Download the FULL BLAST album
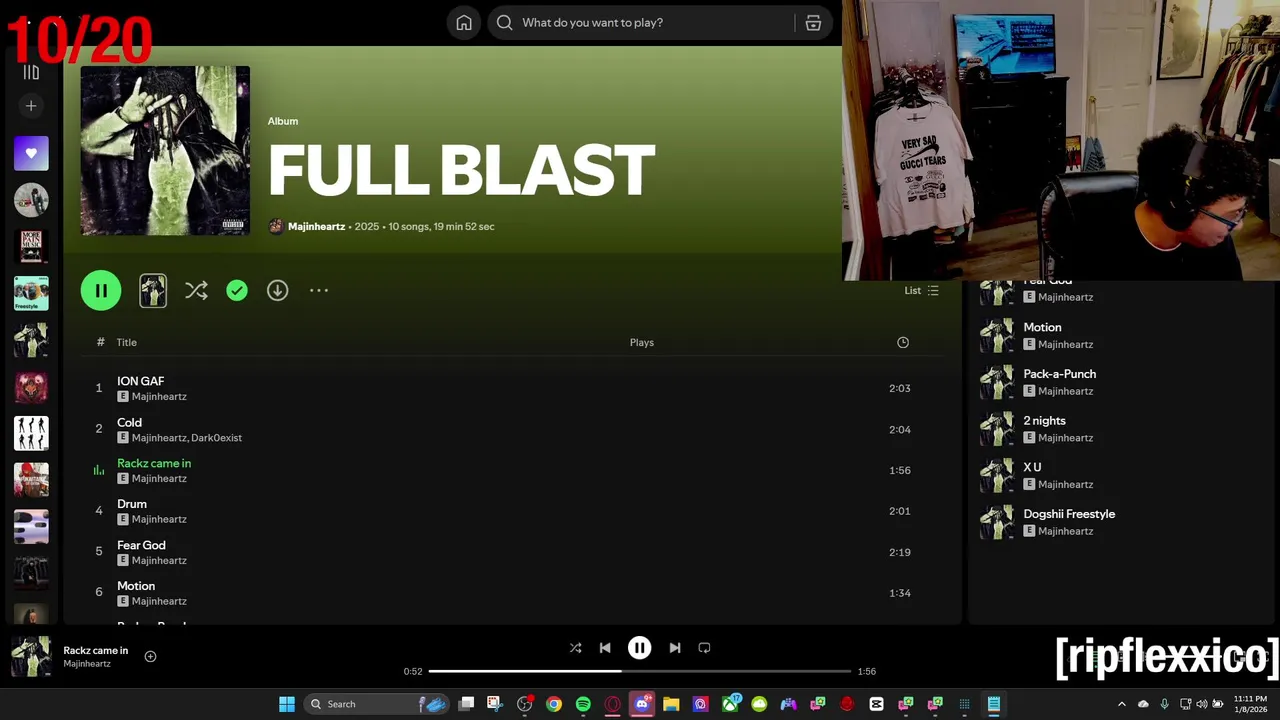Screen dimensions: 1280x720 [x=277, y=291]
